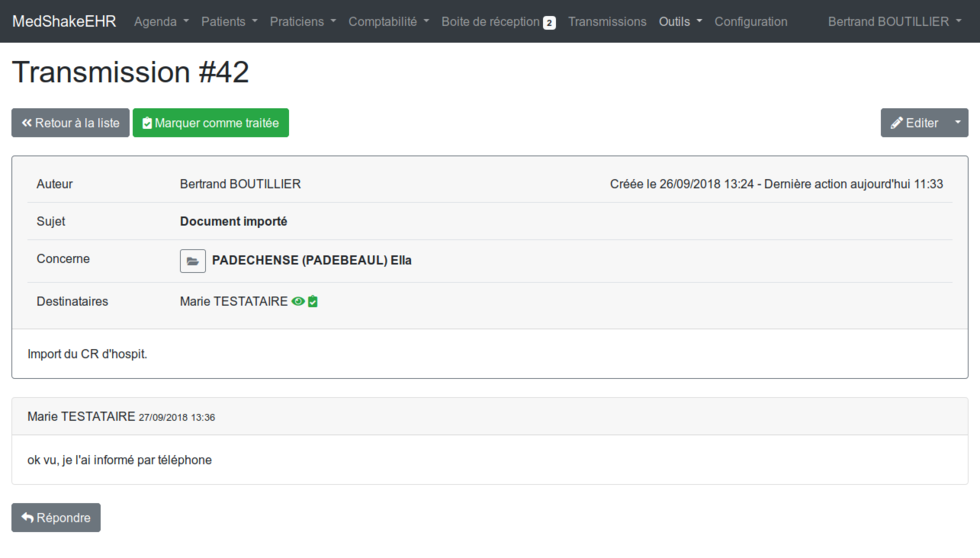980x558 pixels.
Task: Open patient folder icon next to PADECHENSE
Action: coord(192,261)
